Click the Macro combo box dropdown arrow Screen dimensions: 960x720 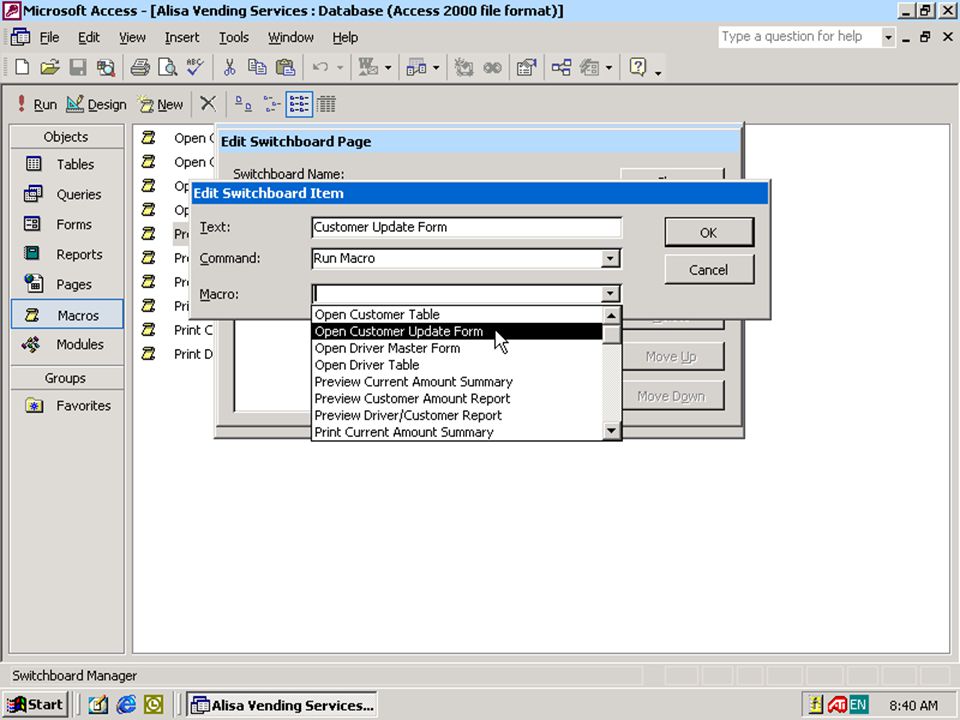click(610, 294)
